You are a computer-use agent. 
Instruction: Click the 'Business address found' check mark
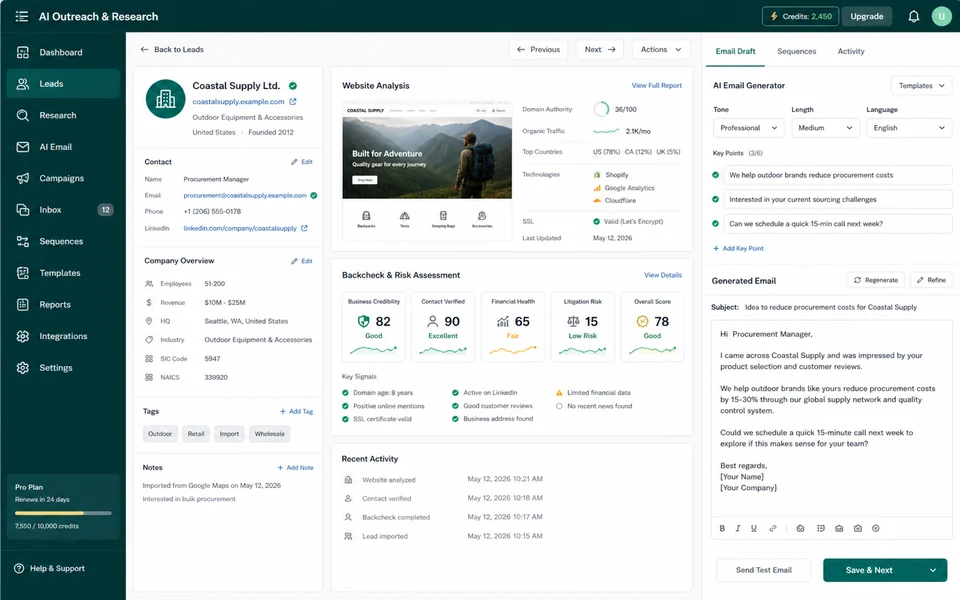pyautogui.click(x=455, y=419)
